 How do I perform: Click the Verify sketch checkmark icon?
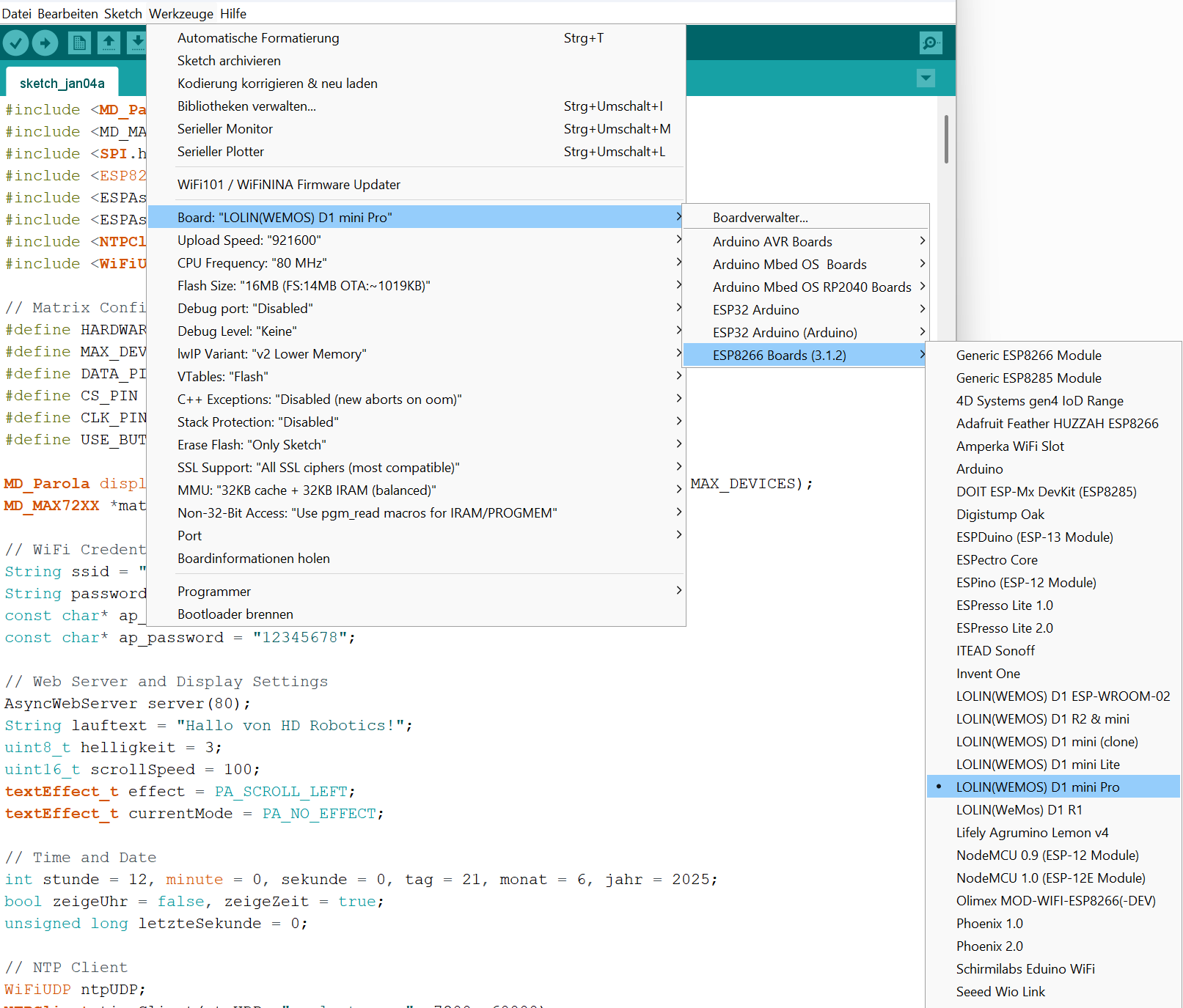click(15, 43)
